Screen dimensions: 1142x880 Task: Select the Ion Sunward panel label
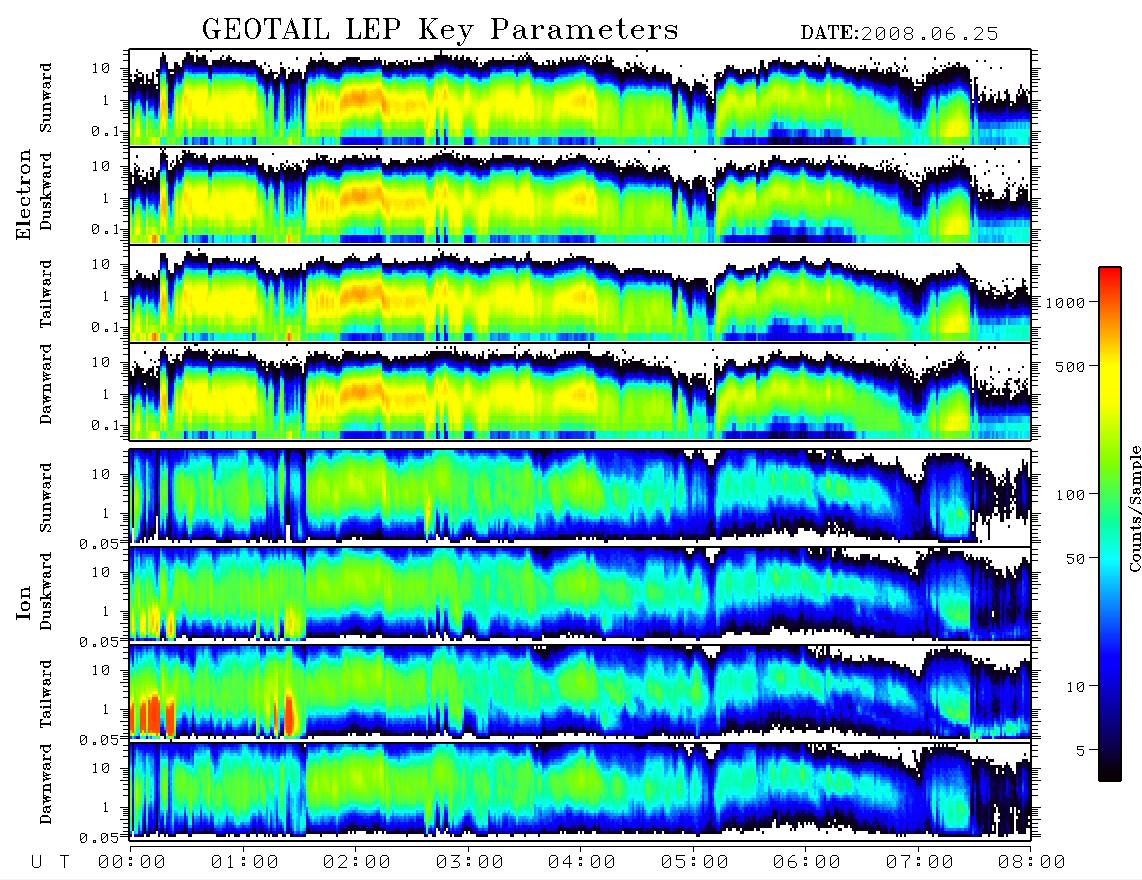[x=46, y=497]
